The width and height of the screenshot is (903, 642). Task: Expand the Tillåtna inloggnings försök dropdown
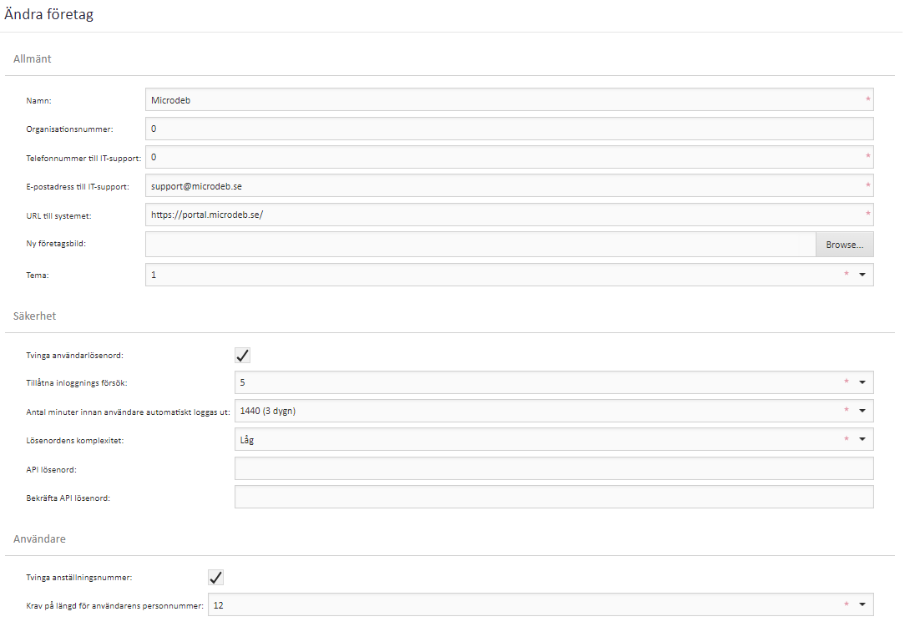(x=862, y=382)
